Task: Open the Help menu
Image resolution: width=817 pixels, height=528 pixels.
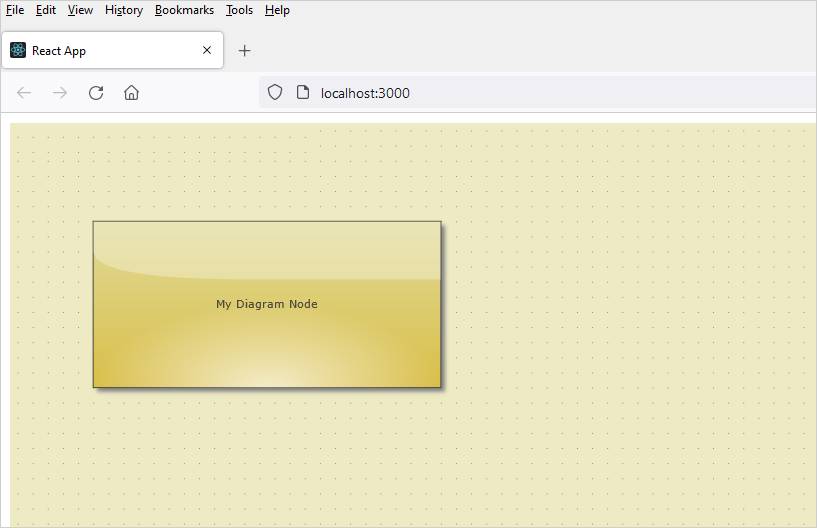Action: point(277,10)
